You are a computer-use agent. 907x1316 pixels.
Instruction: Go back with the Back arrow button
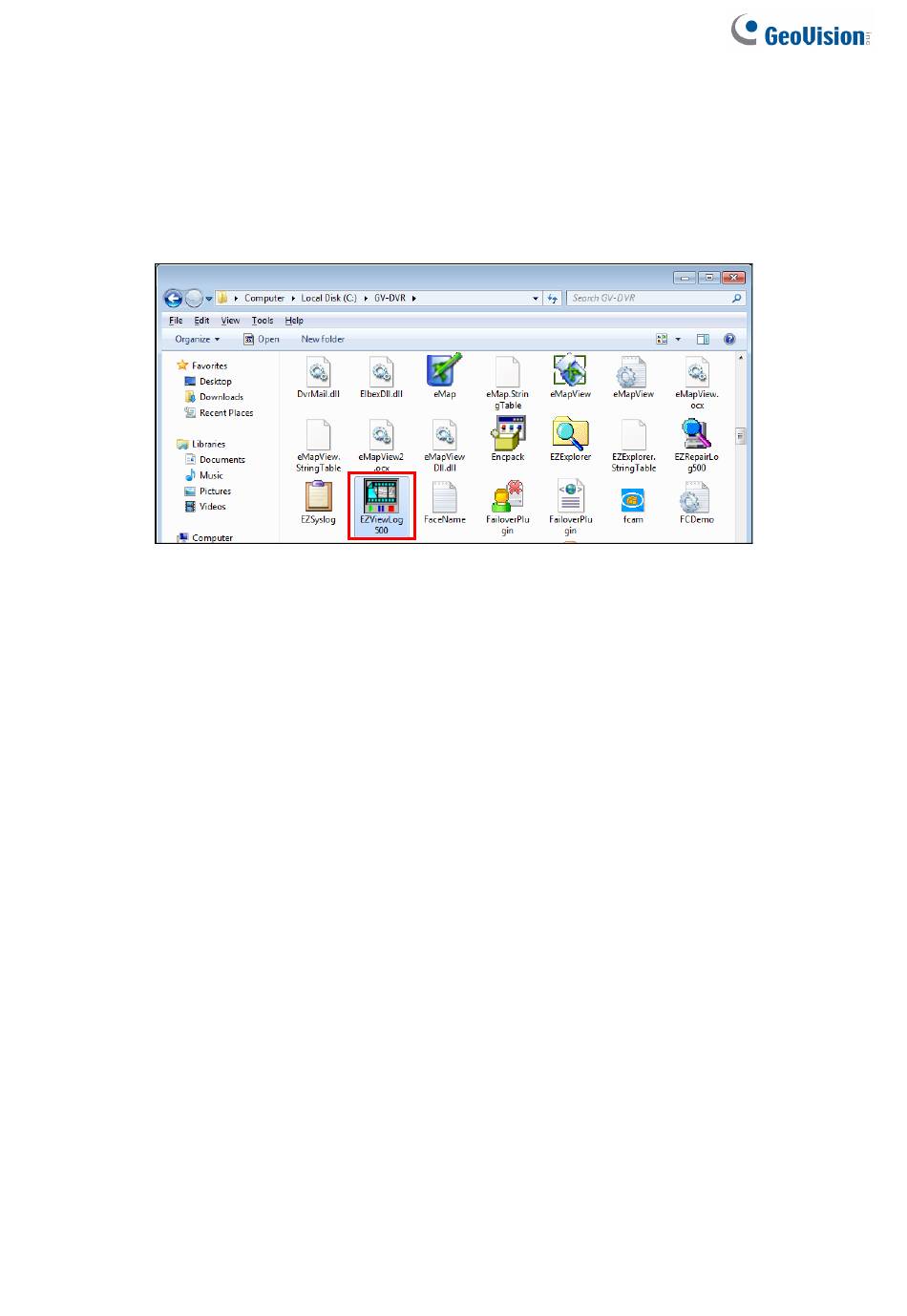(x=173, y=298)
